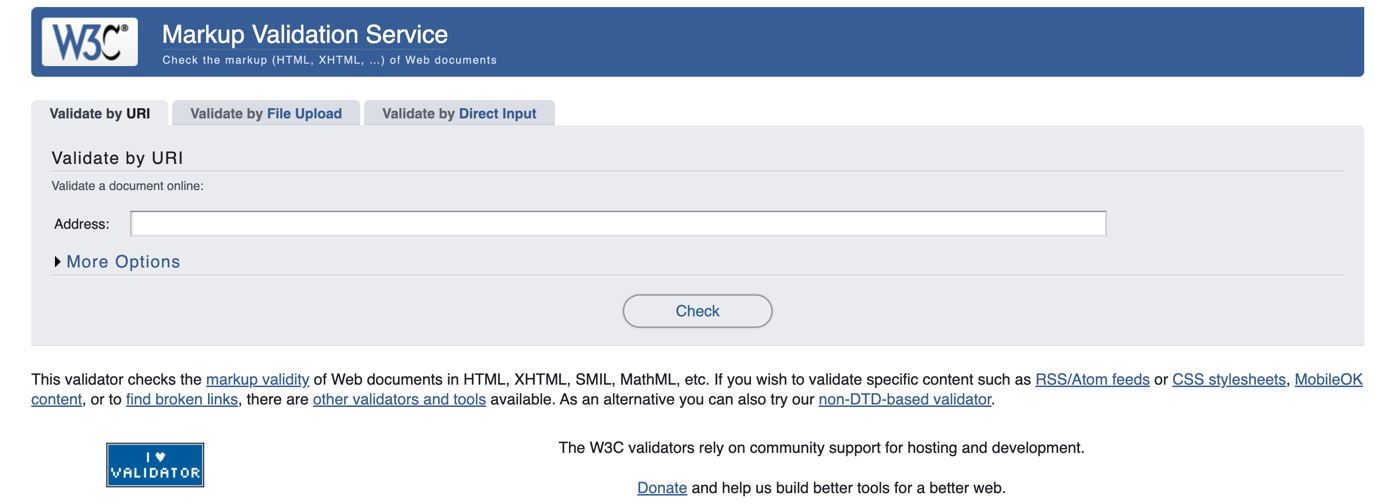
Task: Try the non-DTD-based validator link
Action: (905, 400)
